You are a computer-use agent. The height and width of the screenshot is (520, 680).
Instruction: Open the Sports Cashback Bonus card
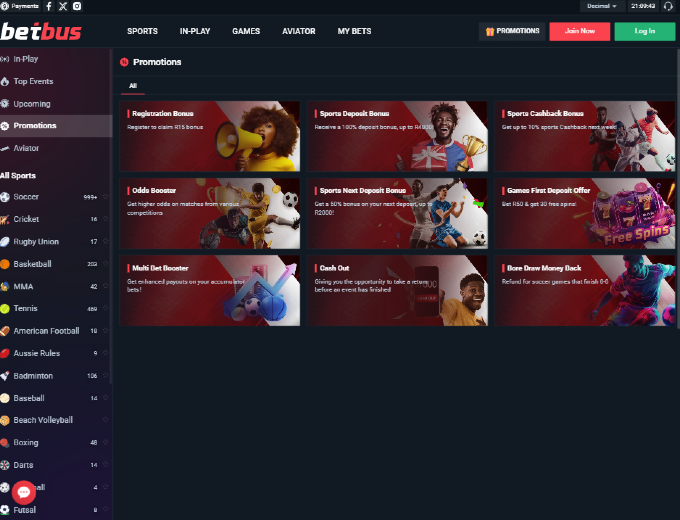point(585,136)
